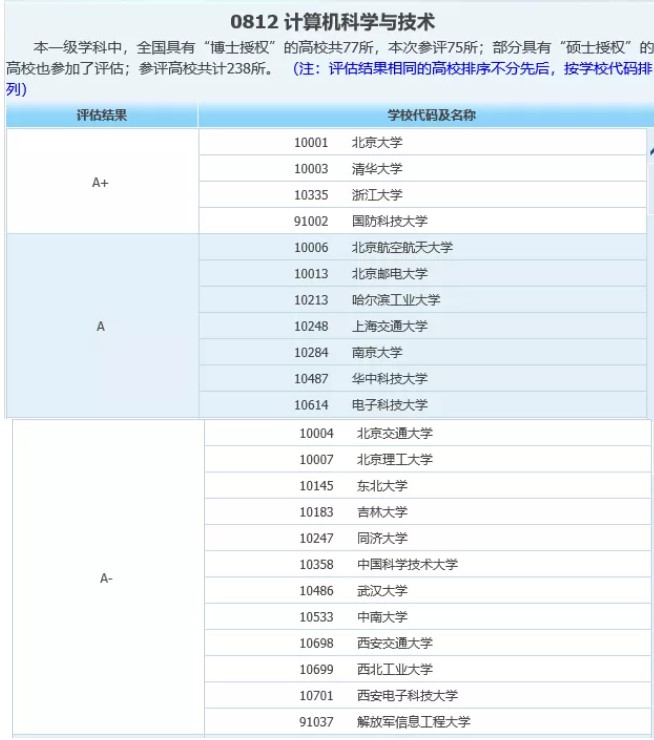Select 中国科学技术大学 in the list
654x740 pixels.
[x=407, y=565]
